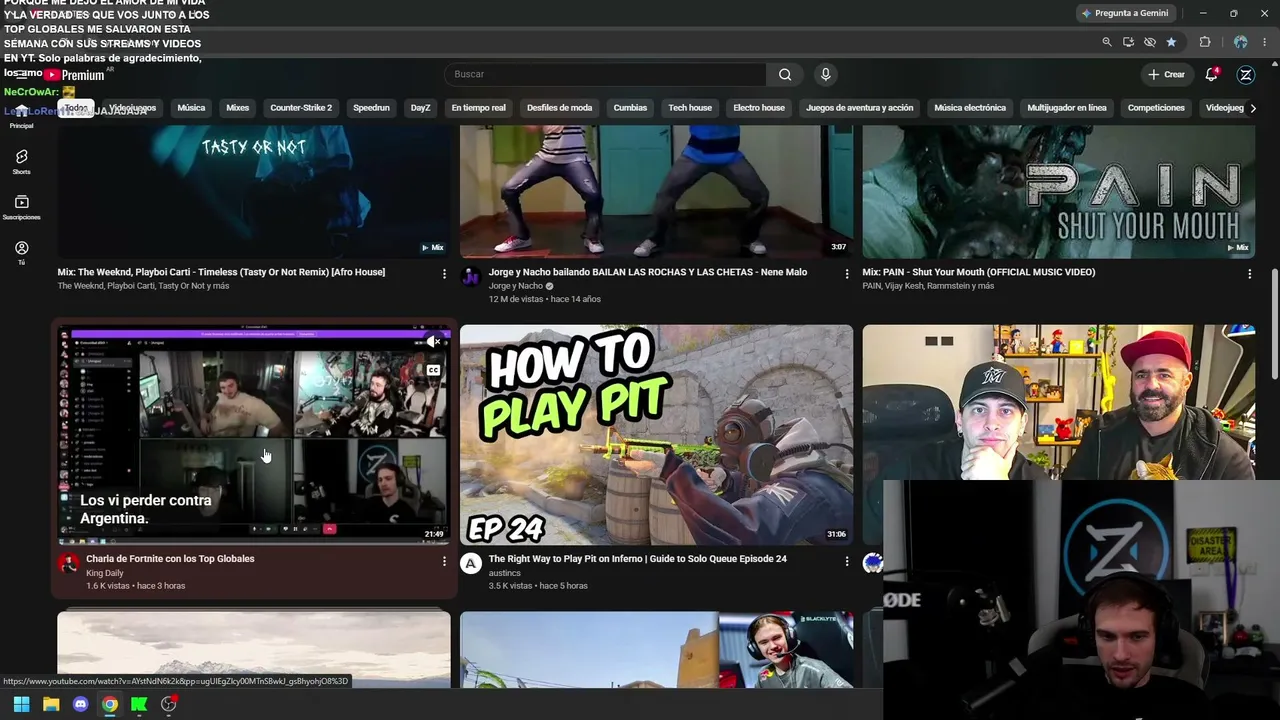Select the En tiempo real chip
Viewport: 1280px width, 720px height.
click(478, 108)
